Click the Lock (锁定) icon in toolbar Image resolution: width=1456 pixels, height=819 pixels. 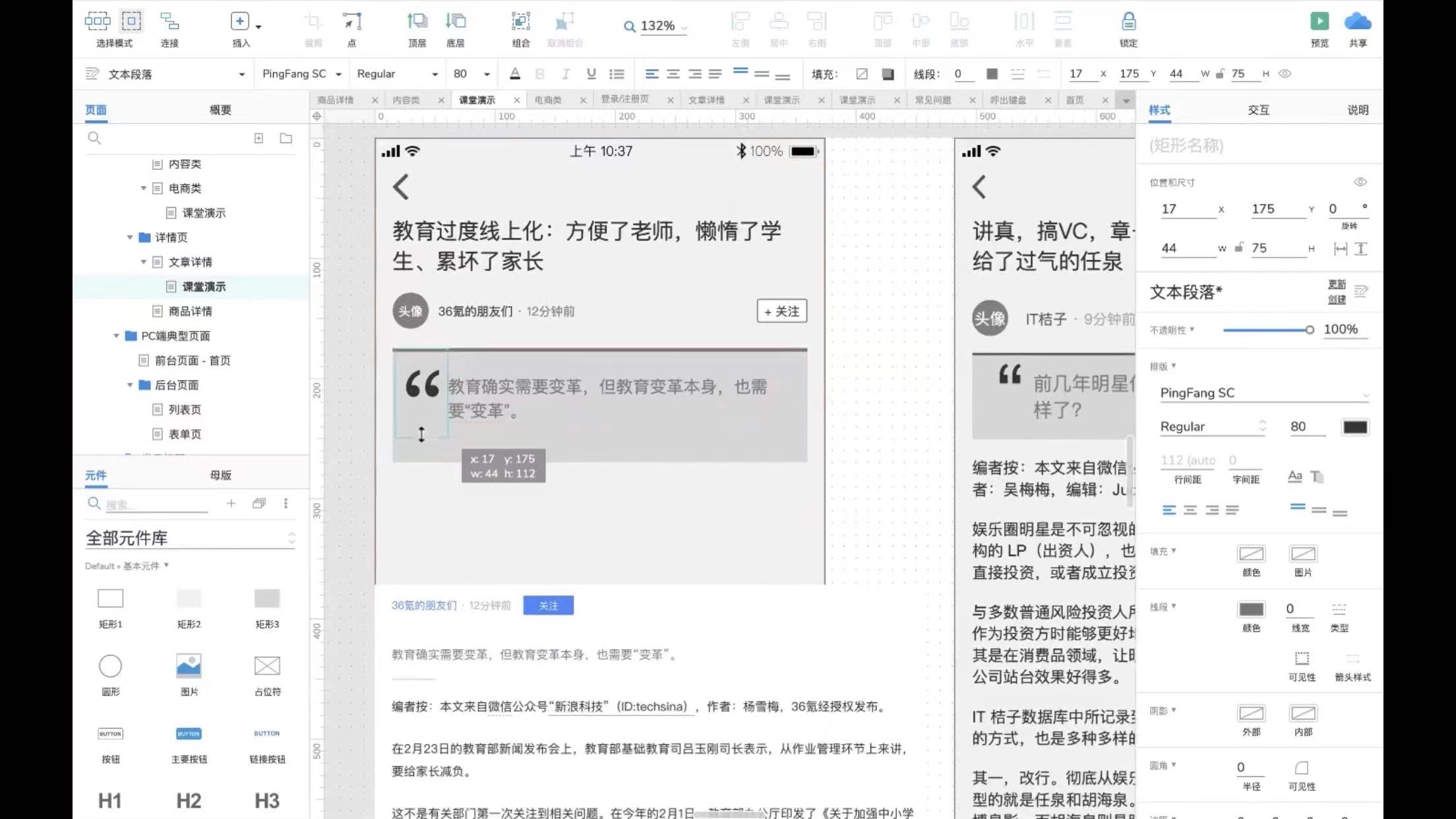1128,22
